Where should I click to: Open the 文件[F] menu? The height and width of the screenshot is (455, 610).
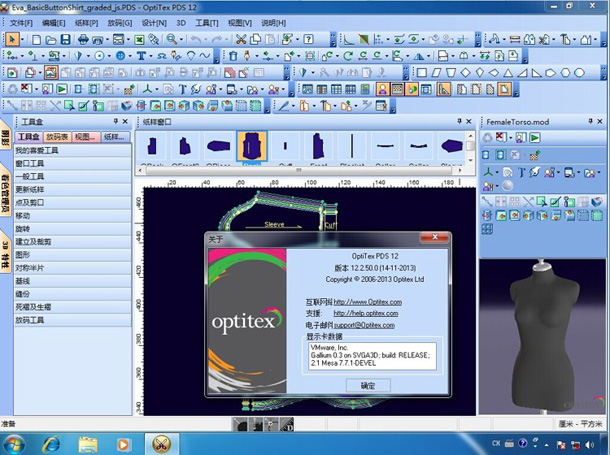pos(21,23)
